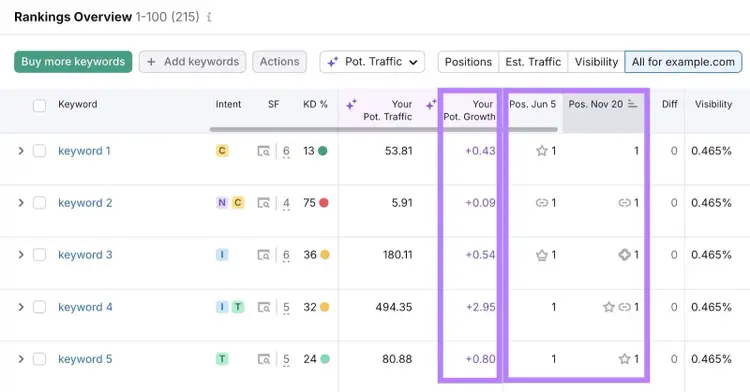Screen dimensions: 750x392
Task: Check the box for keyword 2
Action: pyautogui.click(x=39, y=203)
